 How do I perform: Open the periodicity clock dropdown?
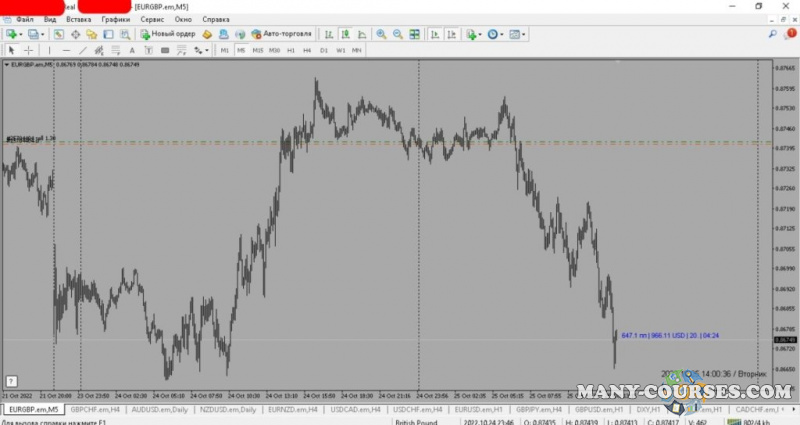(x=505, y=34)
